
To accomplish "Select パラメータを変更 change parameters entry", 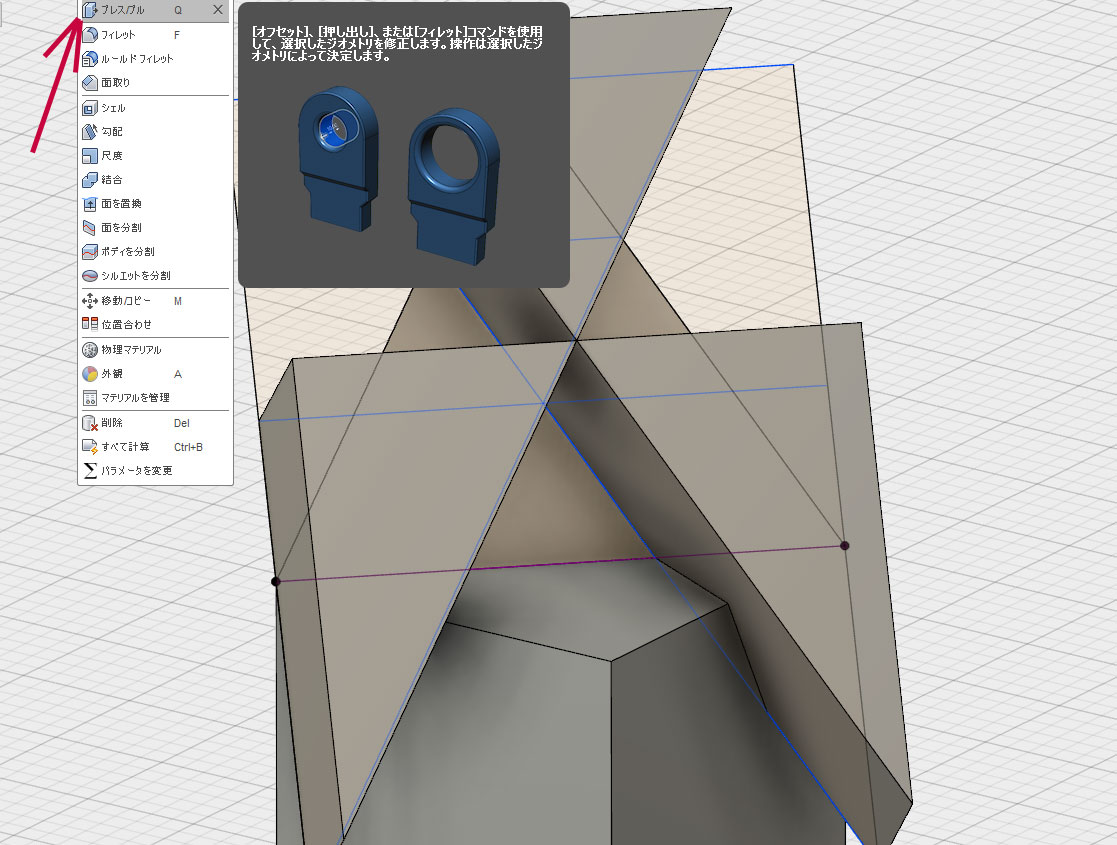I will click(x=136, y=470).
